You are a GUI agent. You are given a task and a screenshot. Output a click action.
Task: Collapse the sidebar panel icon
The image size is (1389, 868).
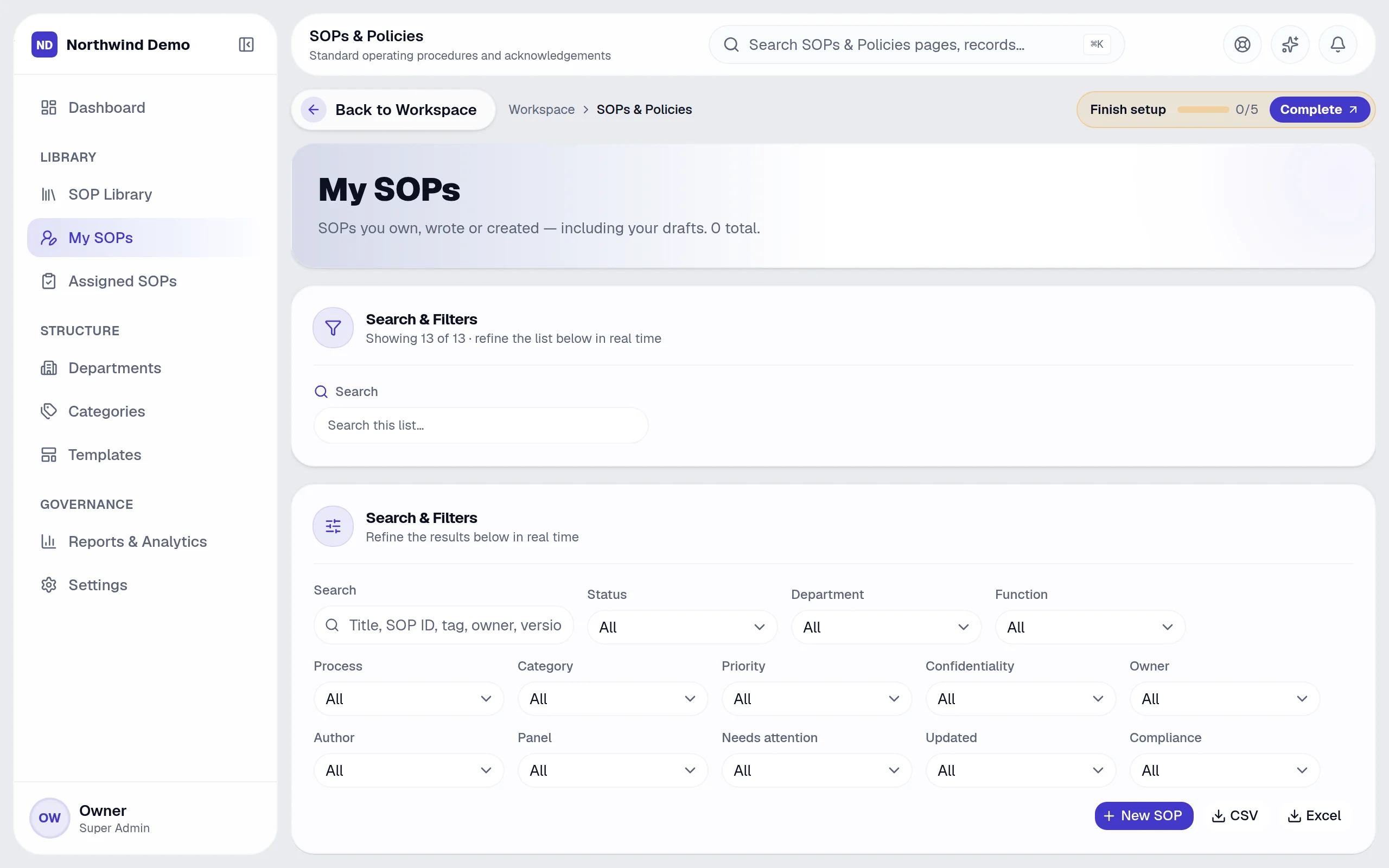pos(246,44)
